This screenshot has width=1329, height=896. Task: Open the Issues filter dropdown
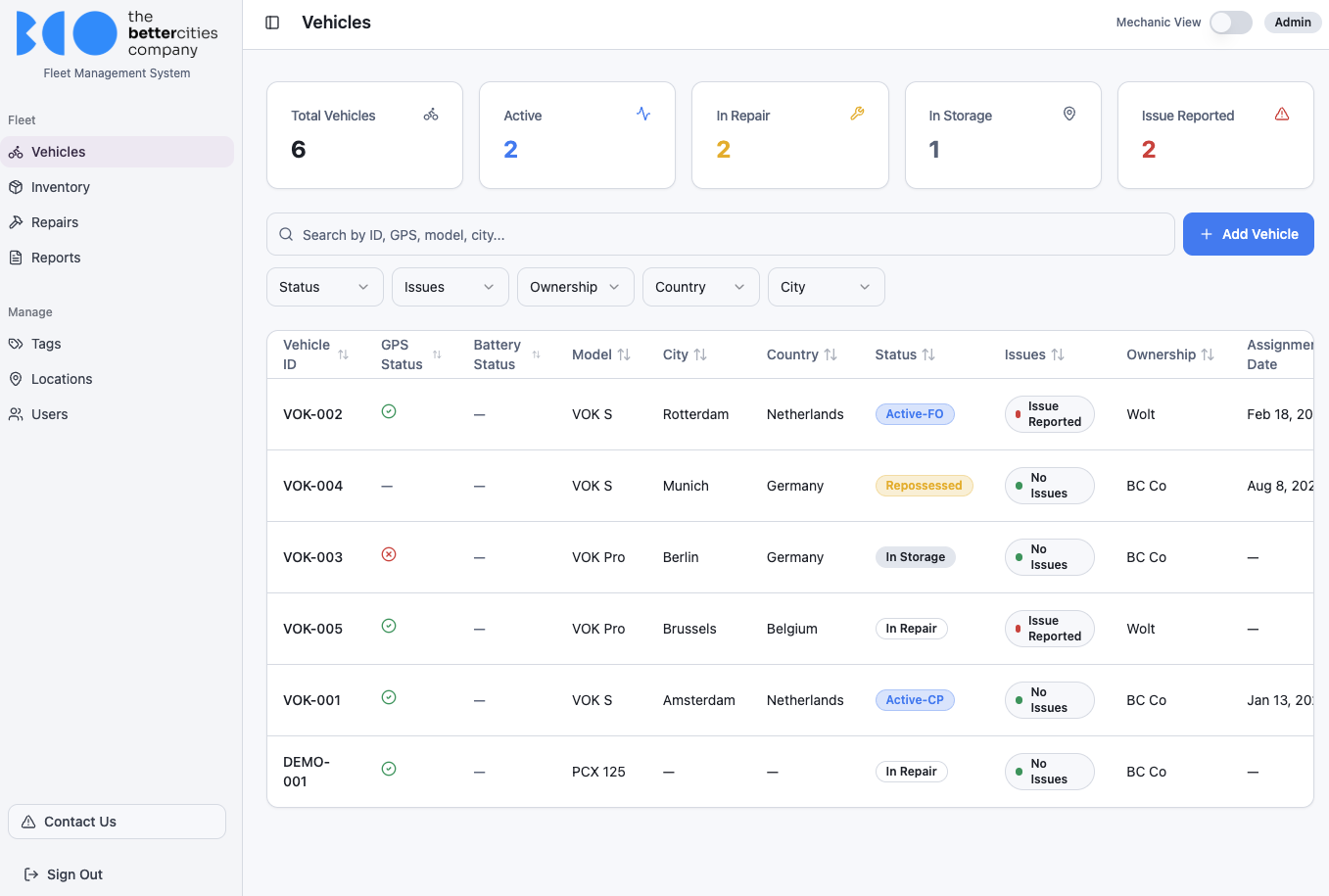click(x=451, y=287)
